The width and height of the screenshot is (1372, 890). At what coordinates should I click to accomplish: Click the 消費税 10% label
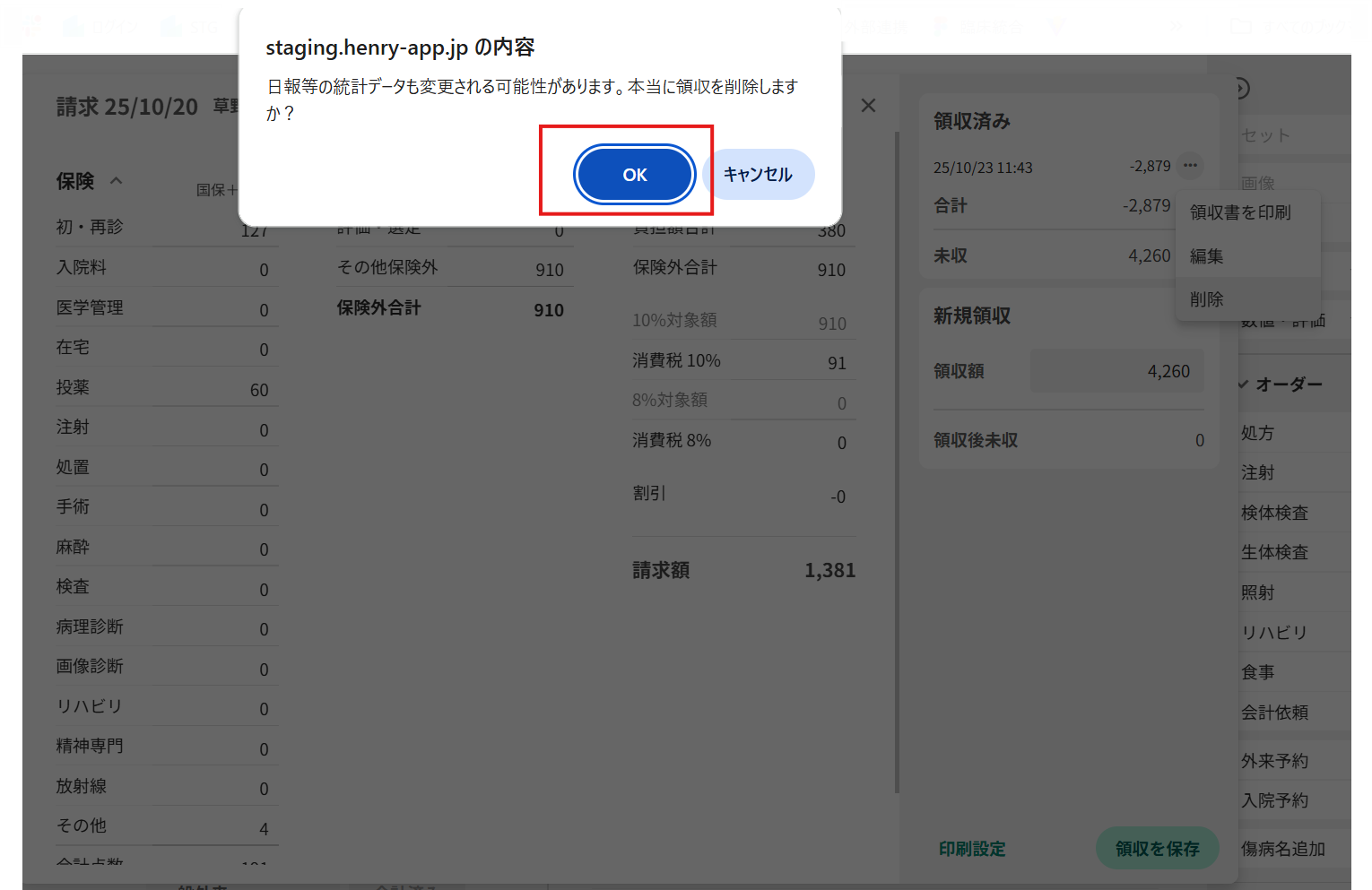coord(676,360)
